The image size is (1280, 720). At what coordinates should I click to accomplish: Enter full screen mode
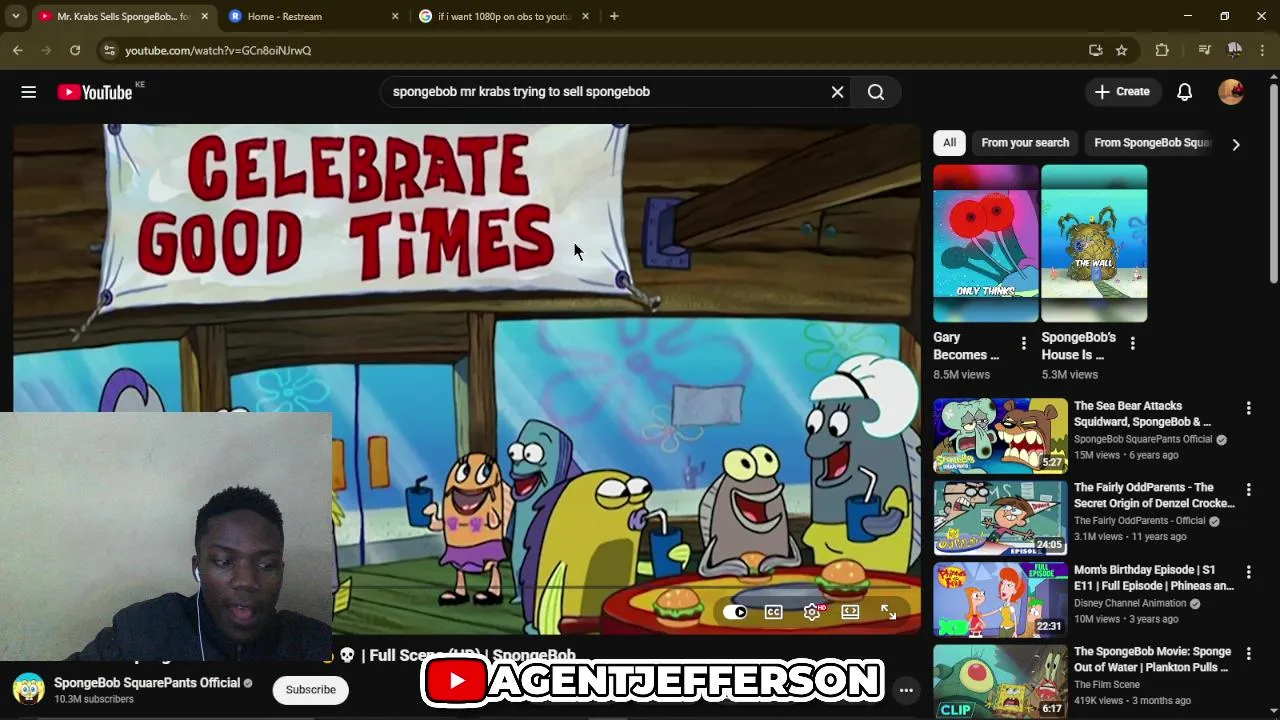[x=888, y=612]
